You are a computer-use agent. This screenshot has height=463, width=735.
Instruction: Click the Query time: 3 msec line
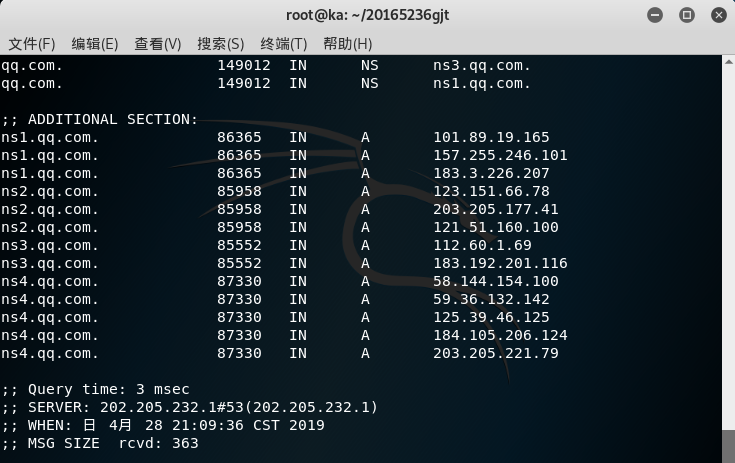[95, 389]
